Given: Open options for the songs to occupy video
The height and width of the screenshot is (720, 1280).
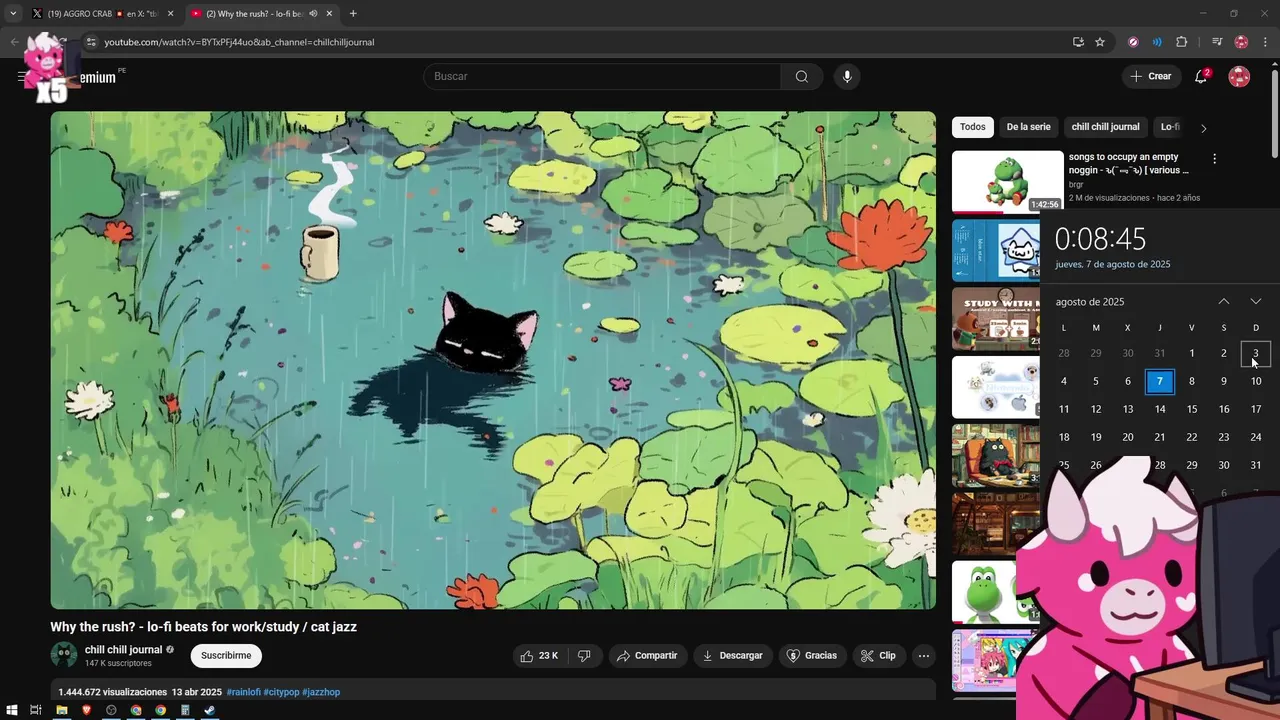Looking at the screenshot, I should [x=1214, y=159].
